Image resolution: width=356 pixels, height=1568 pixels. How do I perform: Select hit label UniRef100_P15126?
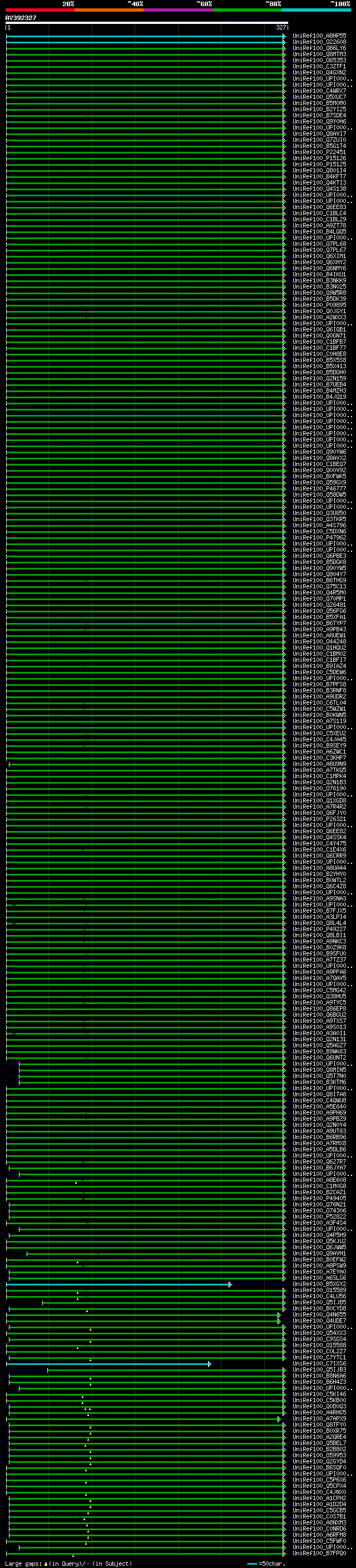(319, 159)
